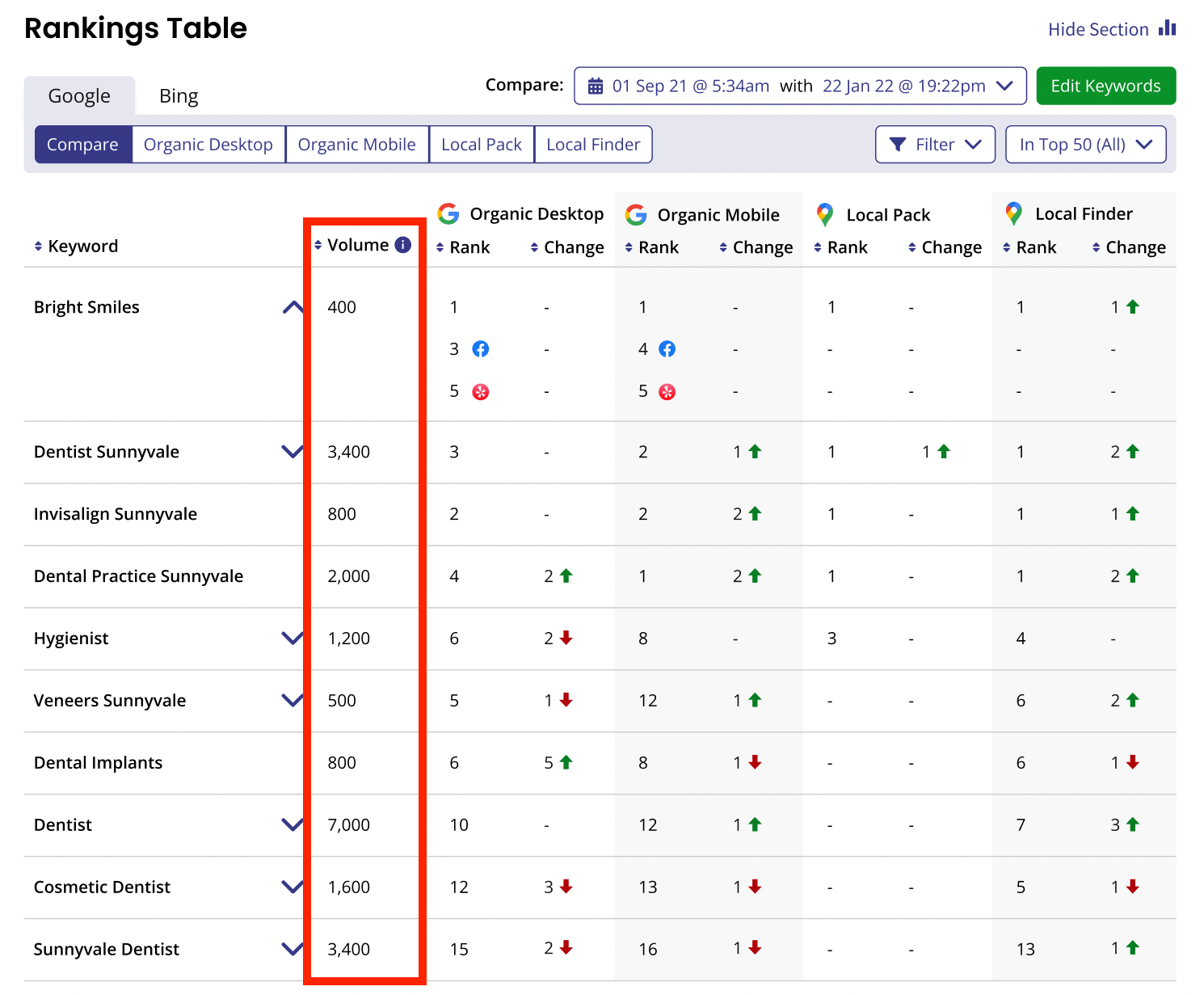Toggle sorting on the Keyword column

pyautogui.click(x=38, y=245)
